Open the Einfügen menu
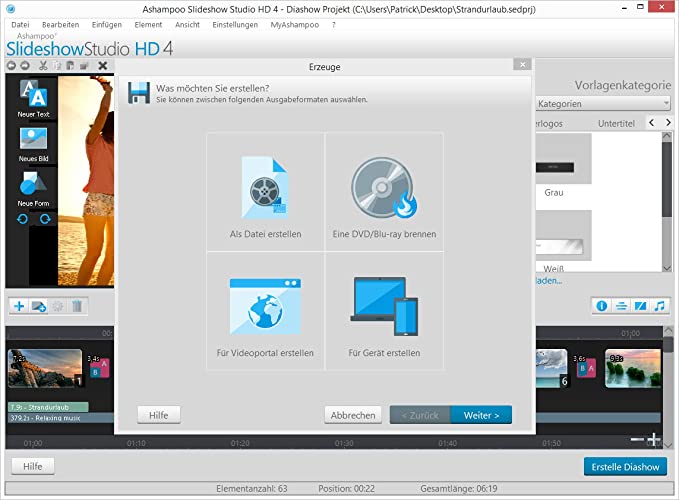 (106, 24)
